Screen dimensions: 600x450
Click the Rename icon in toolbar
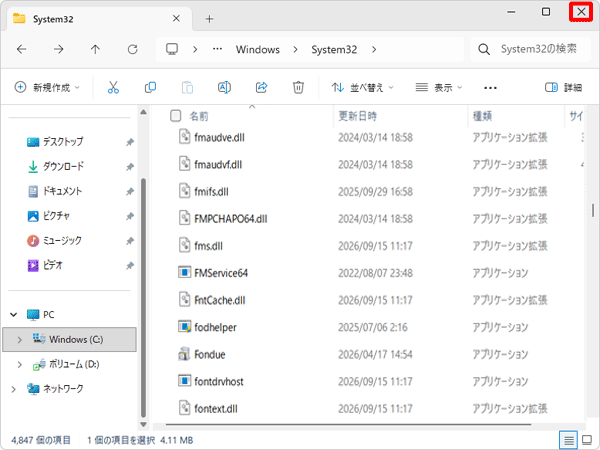click(x=224, y=88)
